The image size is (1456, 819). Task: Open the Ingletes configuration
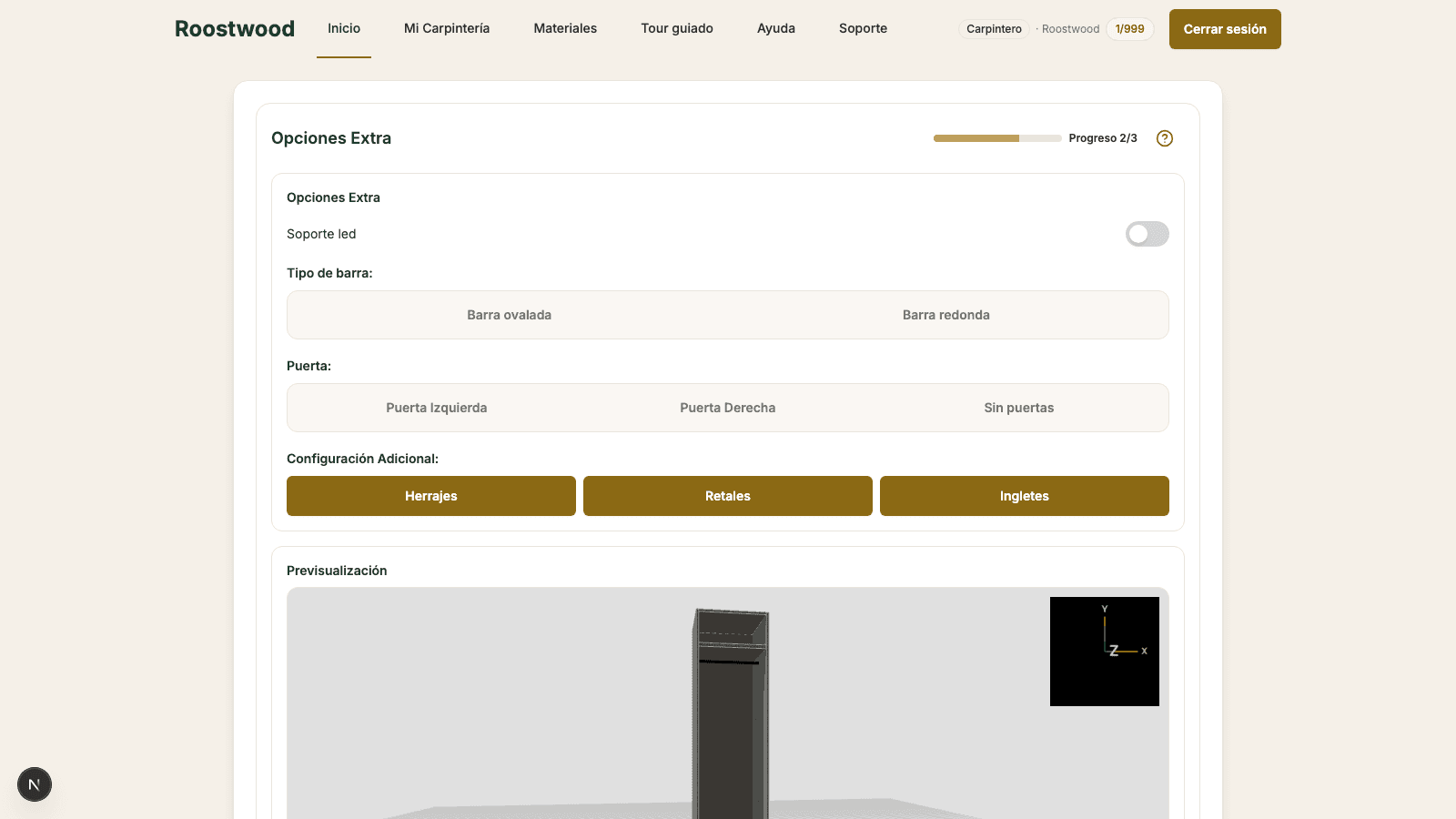point(1025,496)
